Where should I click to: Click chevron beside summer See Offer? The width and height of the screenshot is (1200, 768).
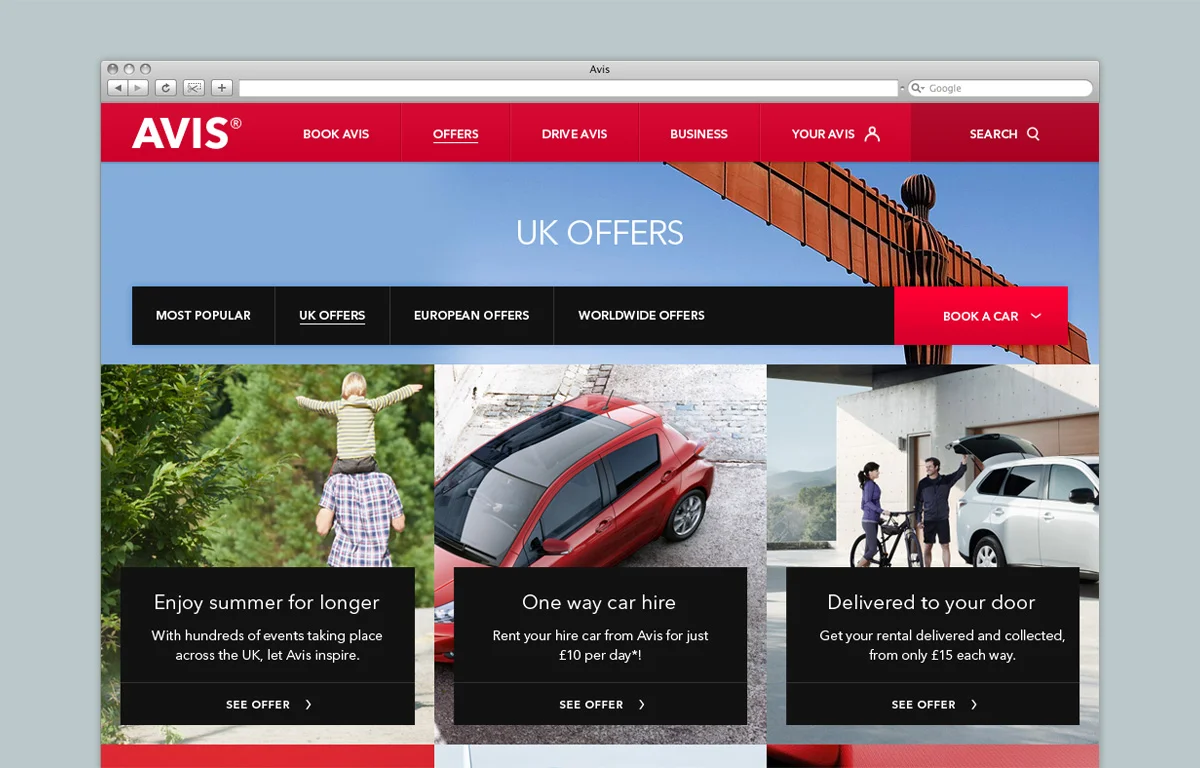308,704
